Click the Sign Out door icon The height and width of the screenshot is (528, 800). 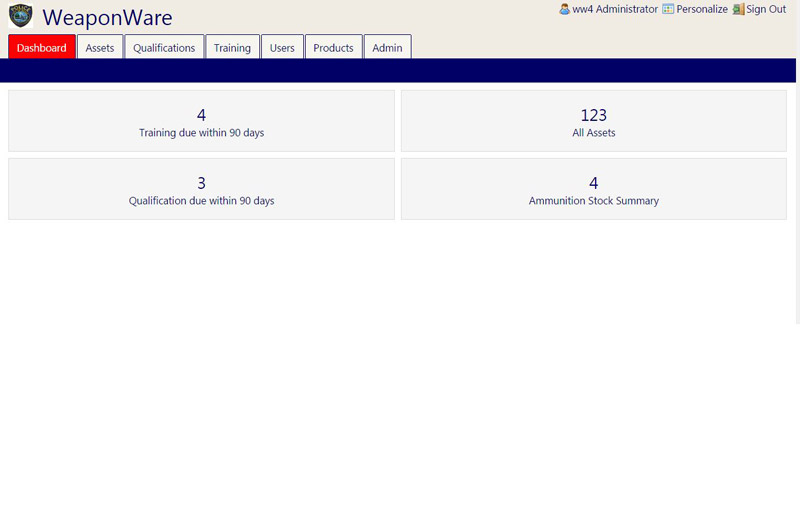pyautogui.click(x=738, y=9)
